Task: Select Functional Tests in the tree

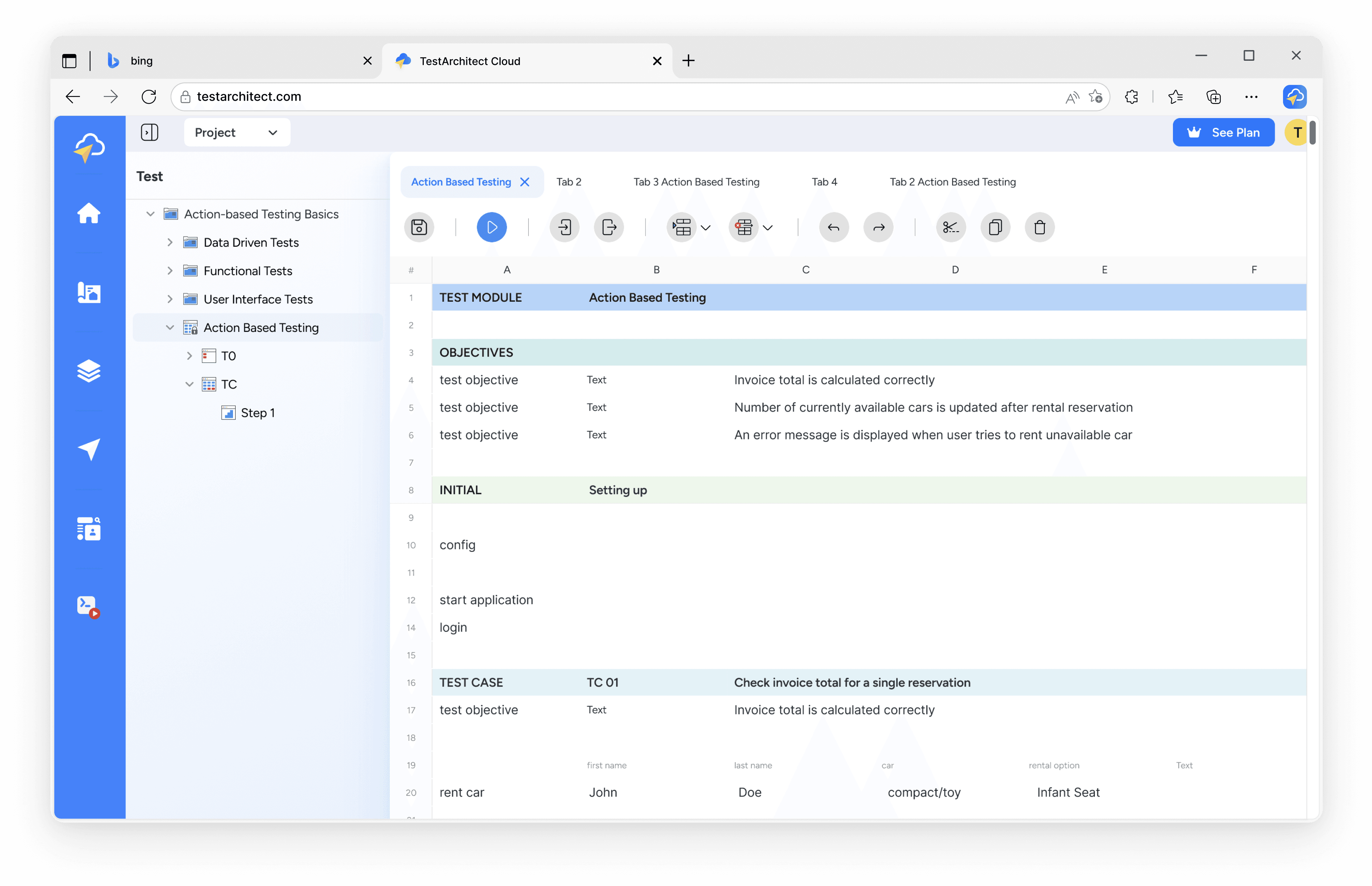Action: pos(248,270)
